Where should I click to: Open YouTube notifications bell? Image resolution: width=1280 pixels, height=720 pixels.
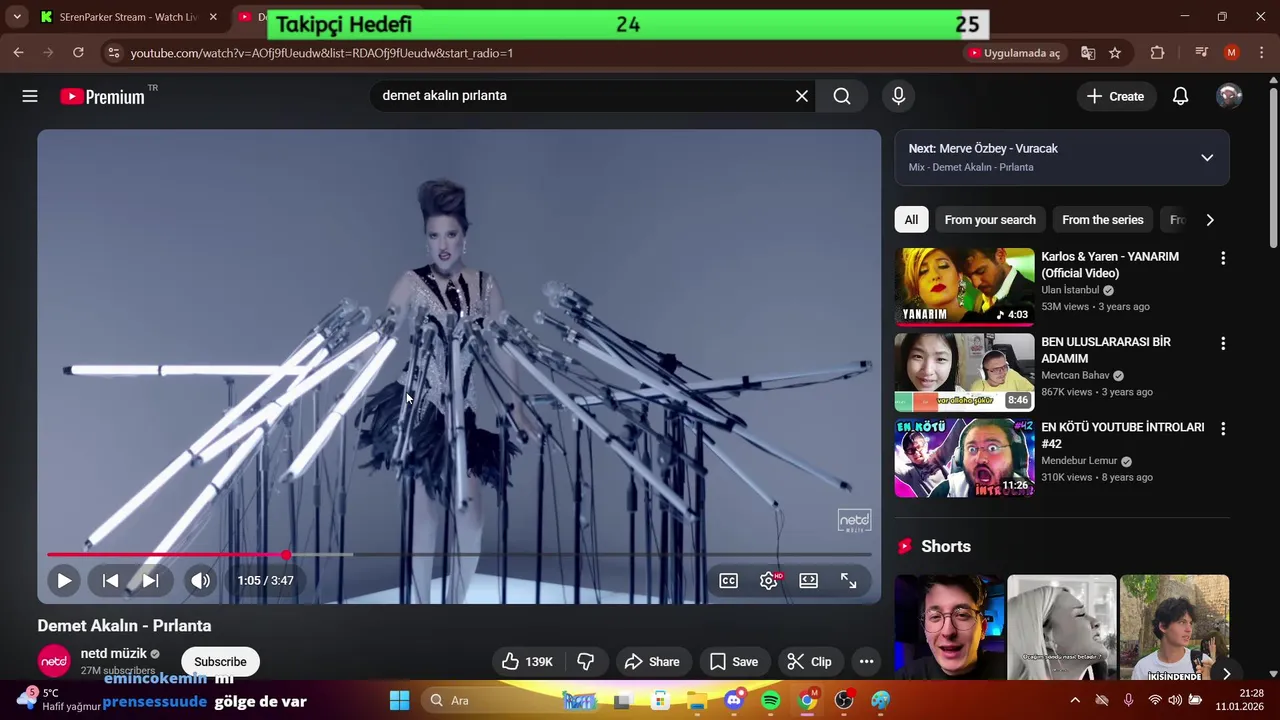pos(1180,96)
